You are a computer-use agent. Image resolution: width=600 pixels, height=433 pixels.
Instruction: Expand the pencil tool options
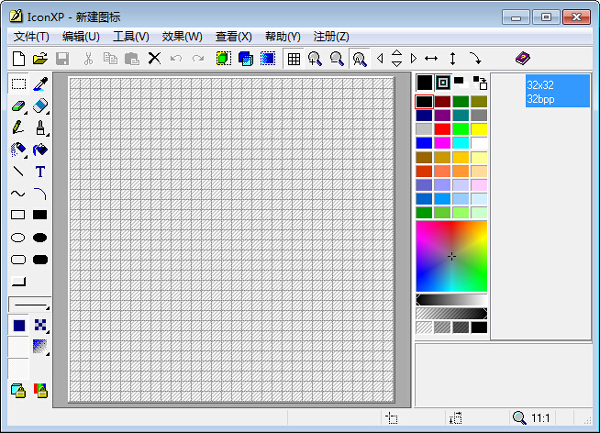coord(18,128)
